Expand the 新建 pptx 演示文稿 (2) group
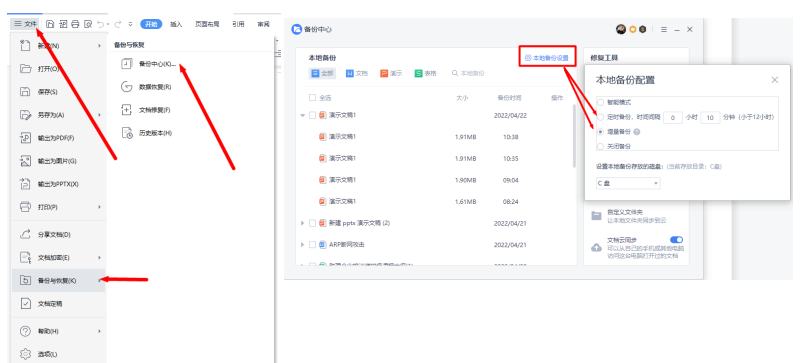This screenshot has width=803, height=363. point(303,223)
